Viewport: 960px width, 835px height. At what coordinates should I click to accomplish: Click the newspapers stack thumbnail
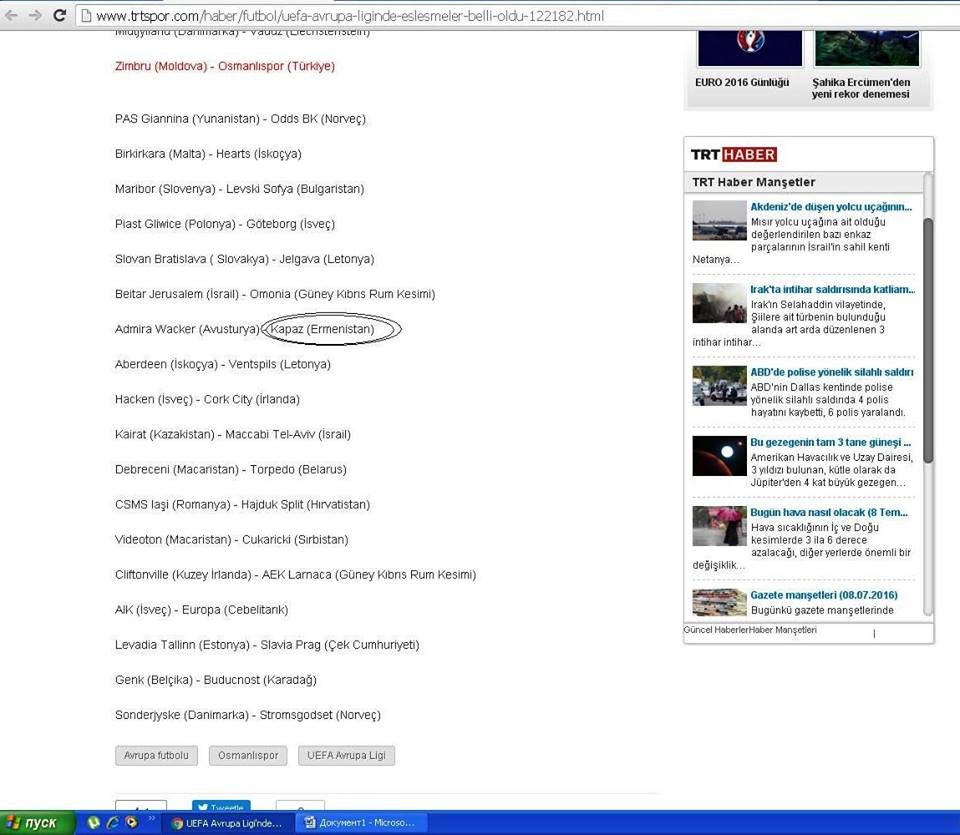719,602
